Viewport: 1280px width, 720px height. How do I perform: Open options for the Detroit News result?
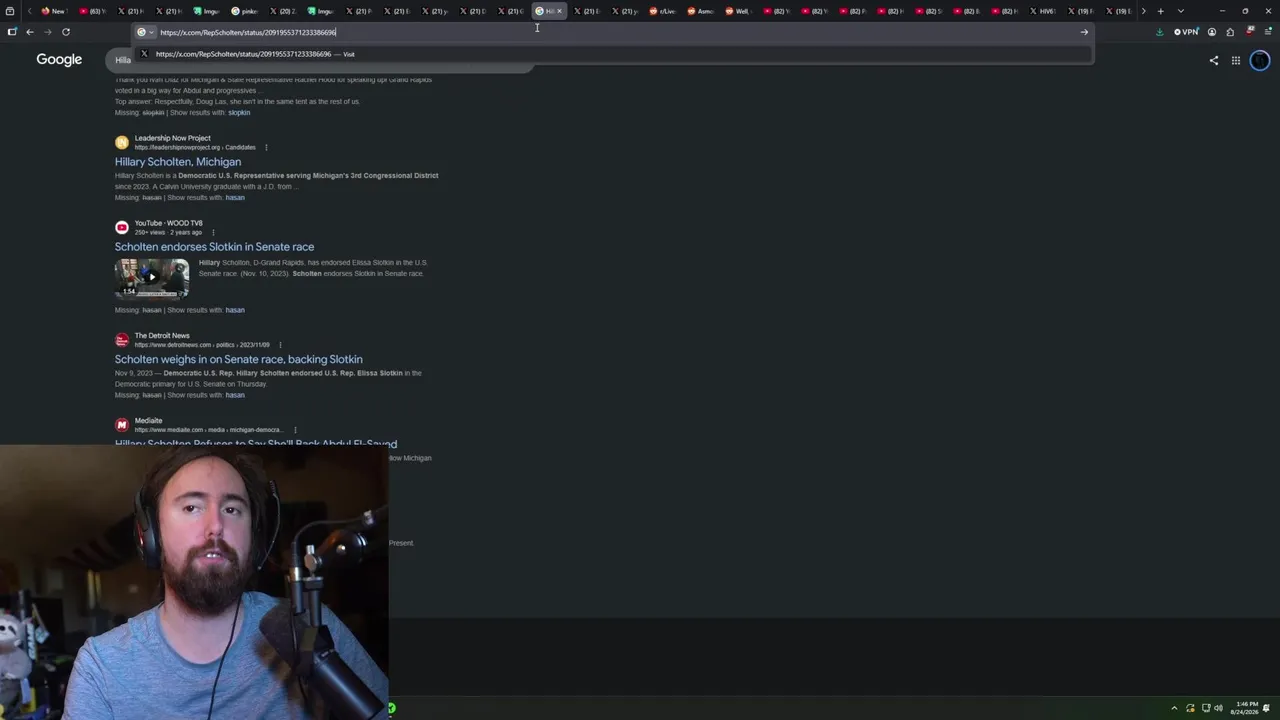pyautogui.click(x=280, y=345)
